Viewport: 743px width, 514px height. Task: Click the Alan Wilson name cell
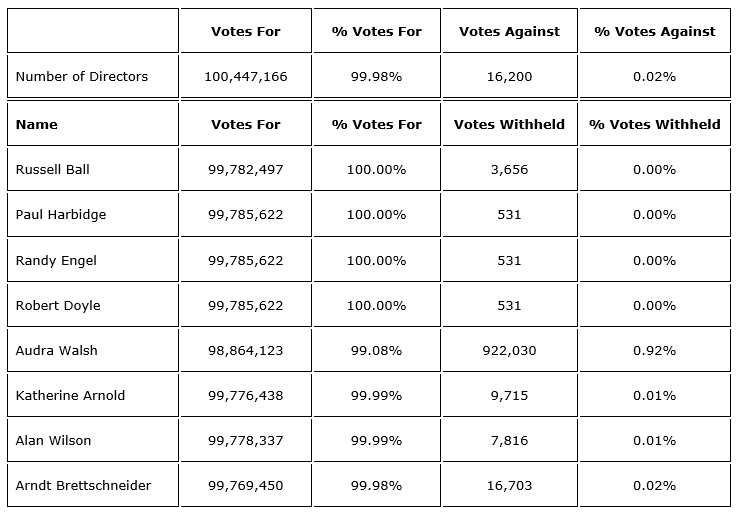point(54,441)
